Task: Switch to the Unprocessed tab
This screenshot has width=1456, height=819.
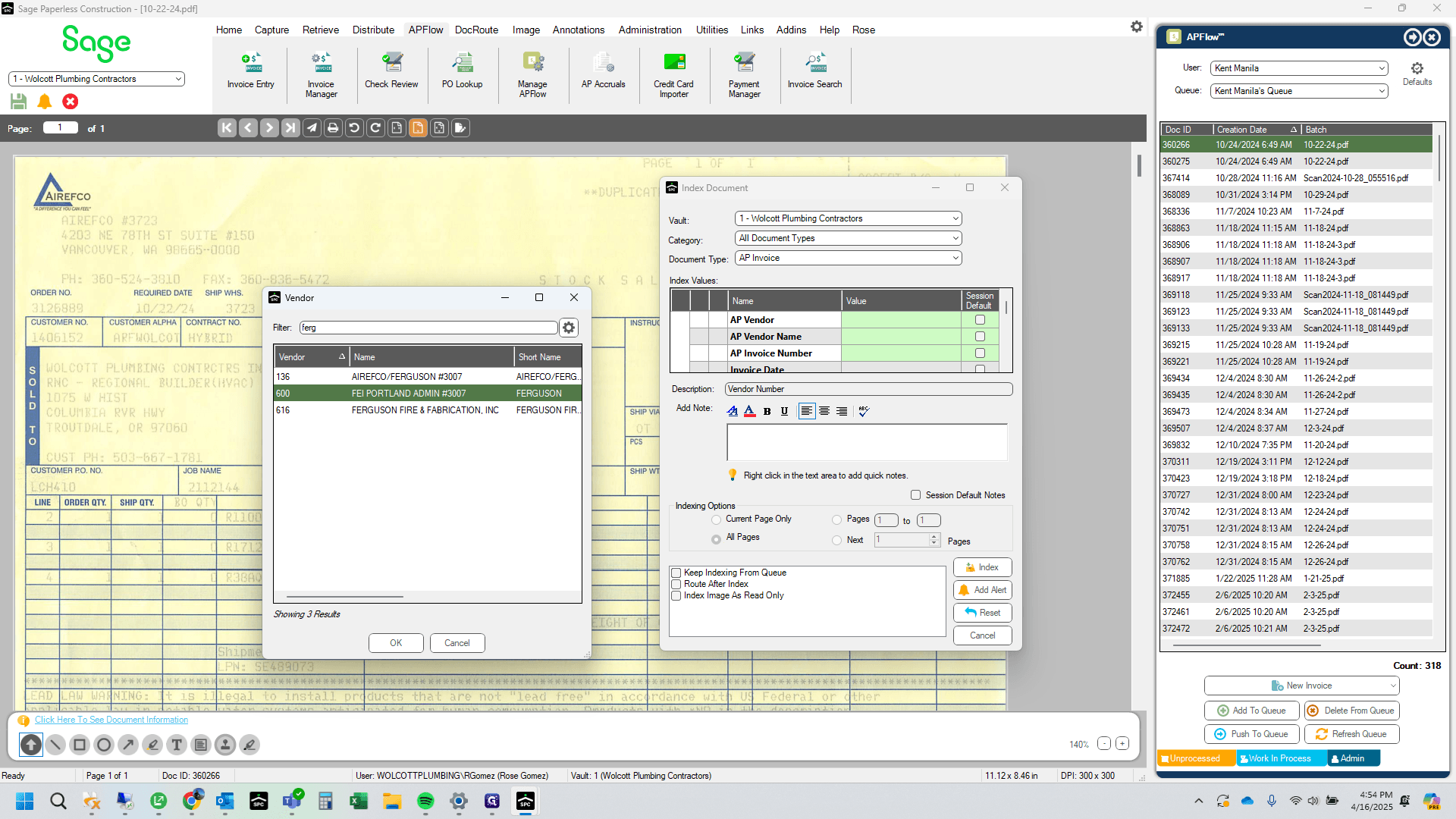Action: (1195, 758)
